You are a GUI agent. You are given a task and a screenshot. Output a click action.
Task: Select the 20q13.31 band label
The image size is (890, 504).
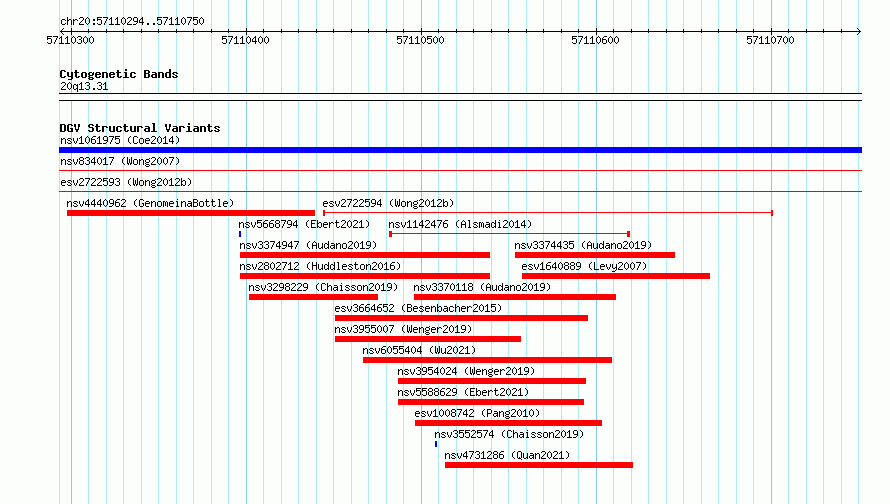(x=84, y=86)
